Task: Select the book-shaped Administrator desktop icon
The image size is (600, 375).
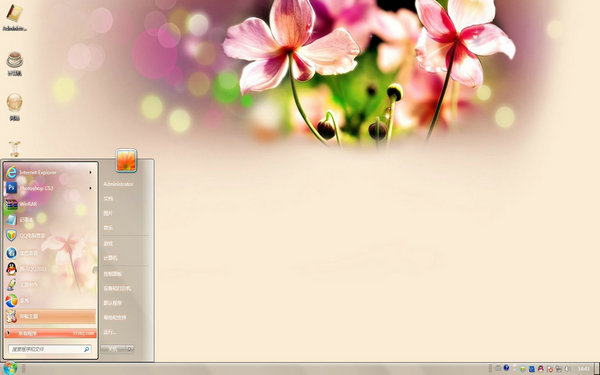Action: point(15,18)
